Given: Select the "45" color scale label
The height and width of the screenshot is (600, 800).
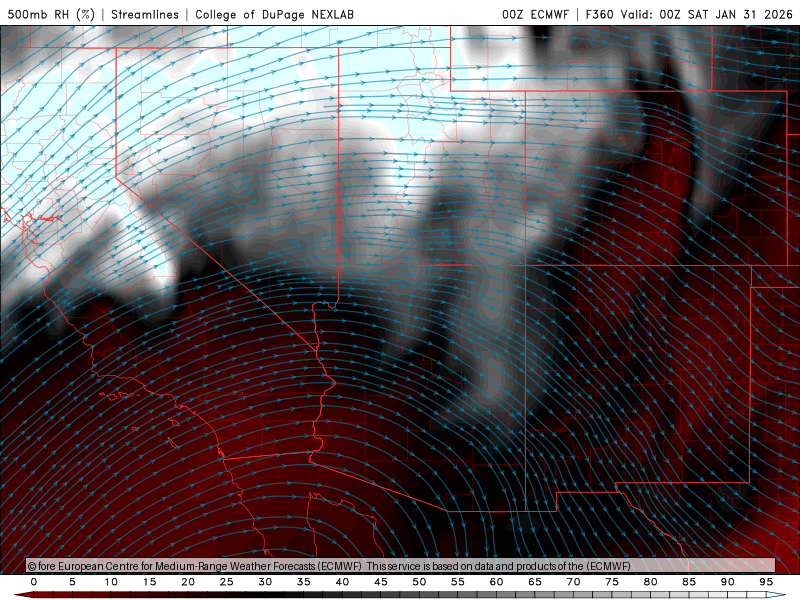Looking at the screenshot, I should (381, 582).
